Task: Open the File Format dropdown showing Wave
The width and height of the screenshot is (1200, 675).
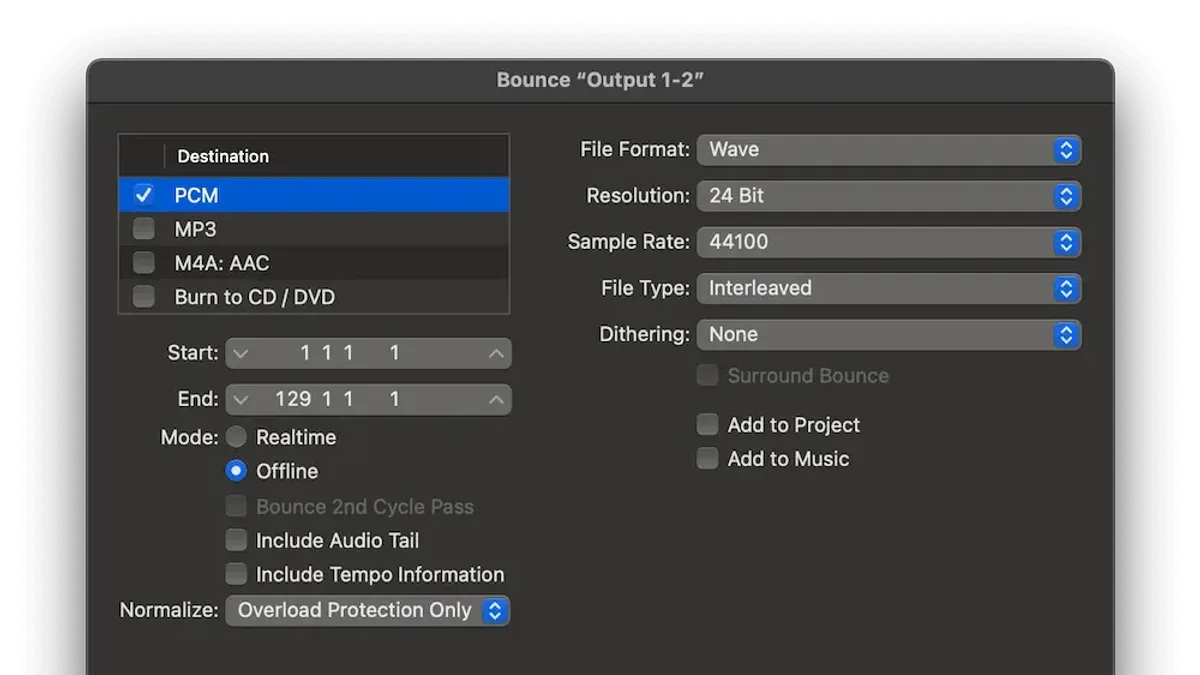Action: tap(889, 150)
